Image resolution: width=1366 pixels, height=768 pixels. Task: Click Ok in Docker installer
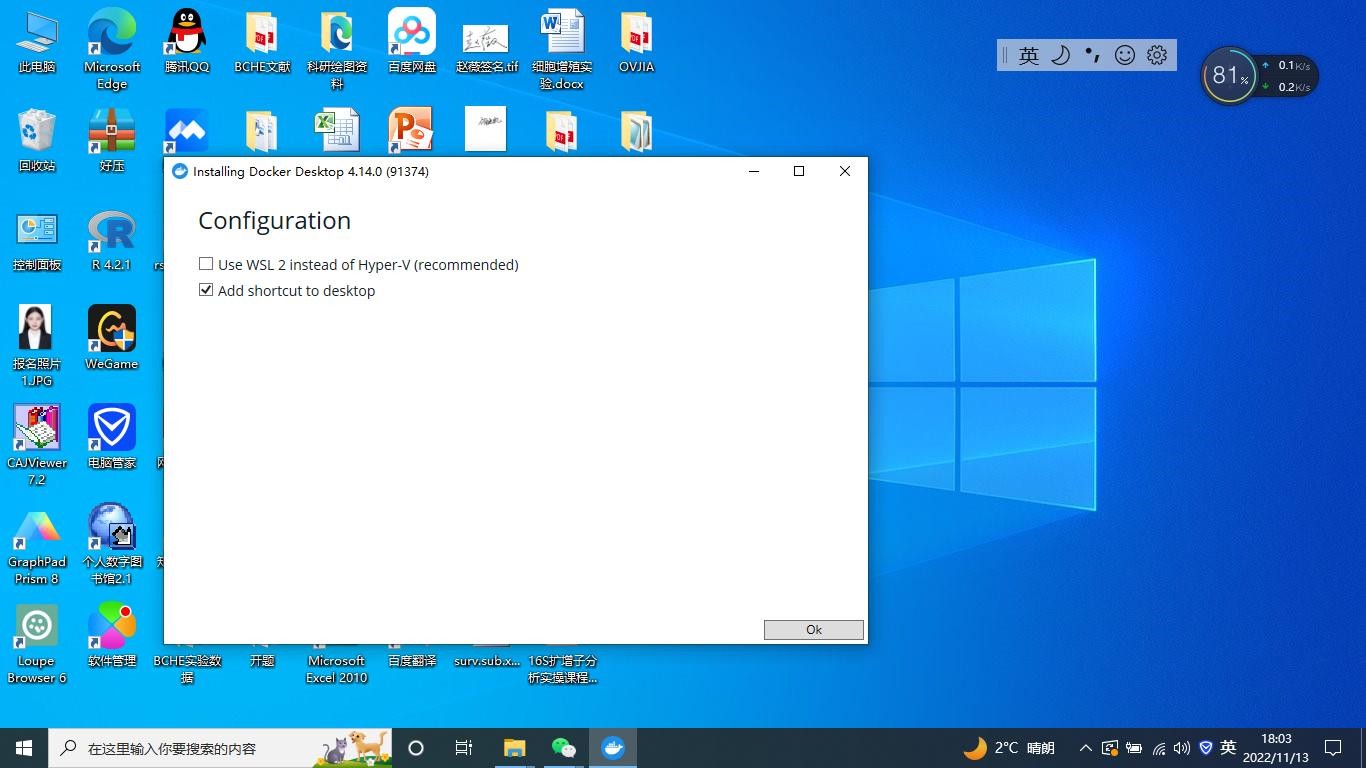tap(813, 629)
